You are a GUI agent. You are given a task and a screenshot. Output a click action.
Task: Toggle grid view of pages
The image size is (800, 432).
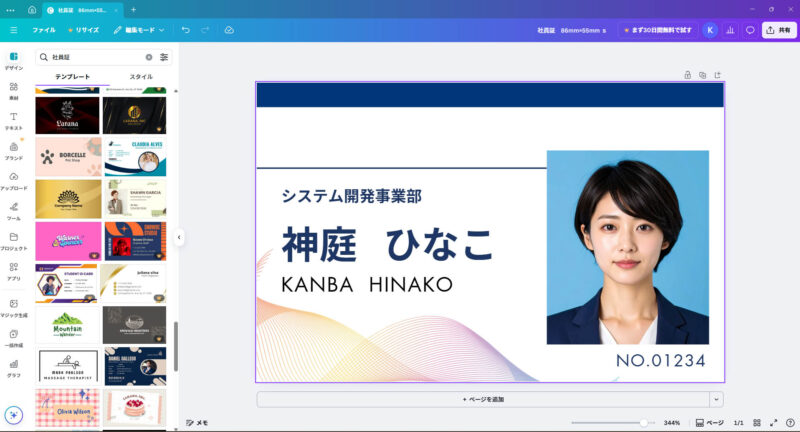pos(757,423)
